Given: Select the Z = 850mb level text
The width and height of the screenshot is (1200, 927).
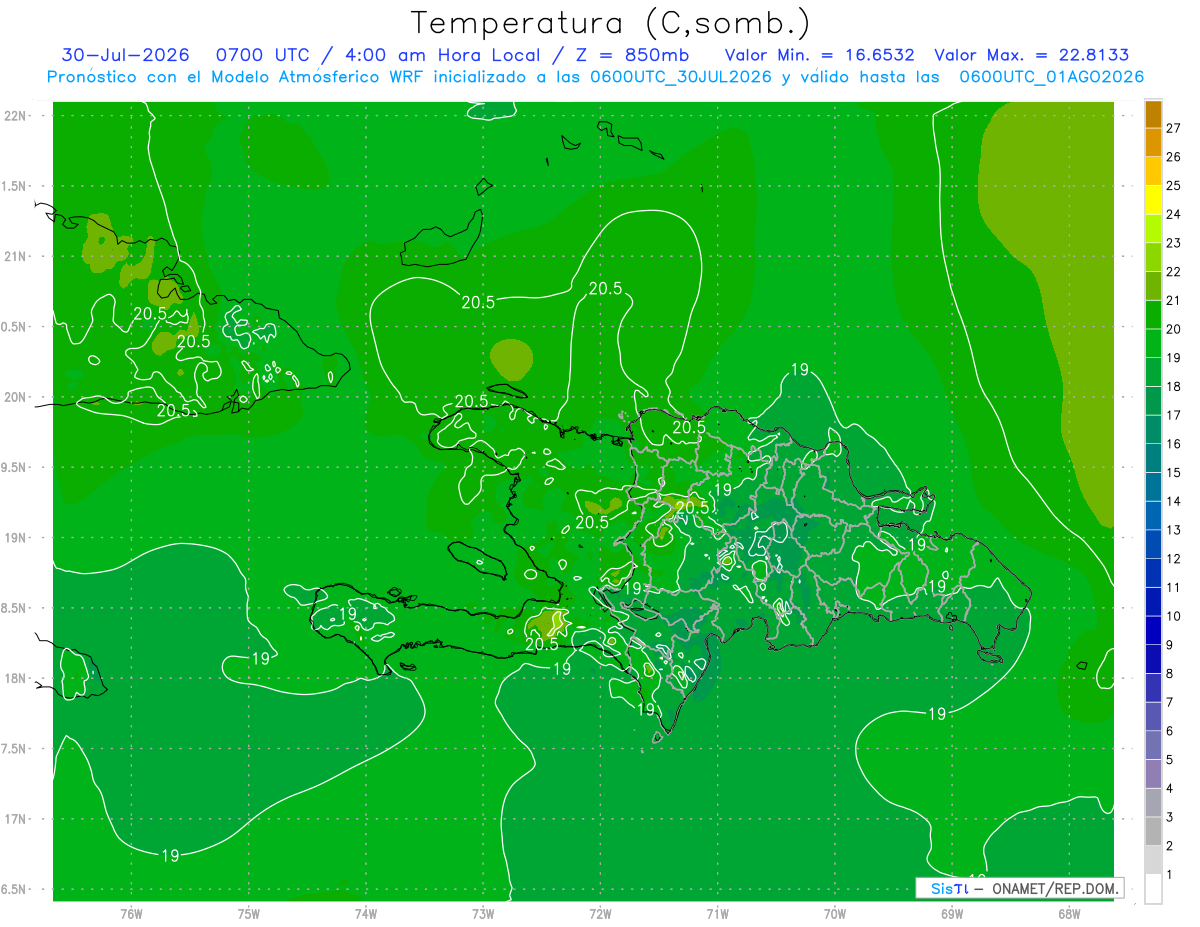Looking at the screenshot, I should coord(629,55).
